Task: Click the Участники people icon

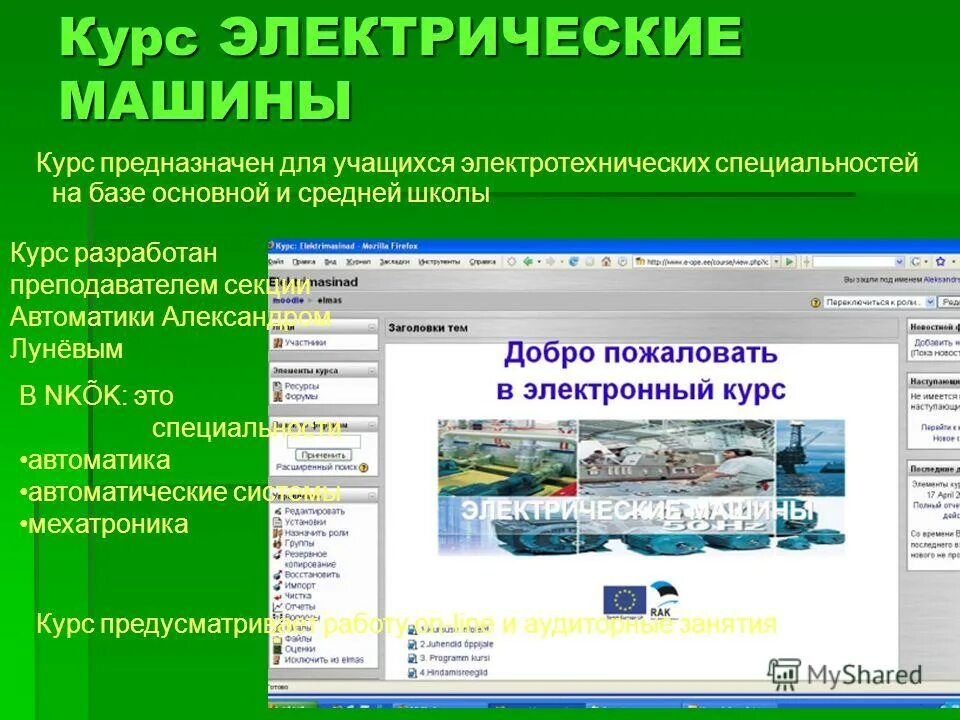Action: (277, 343)
